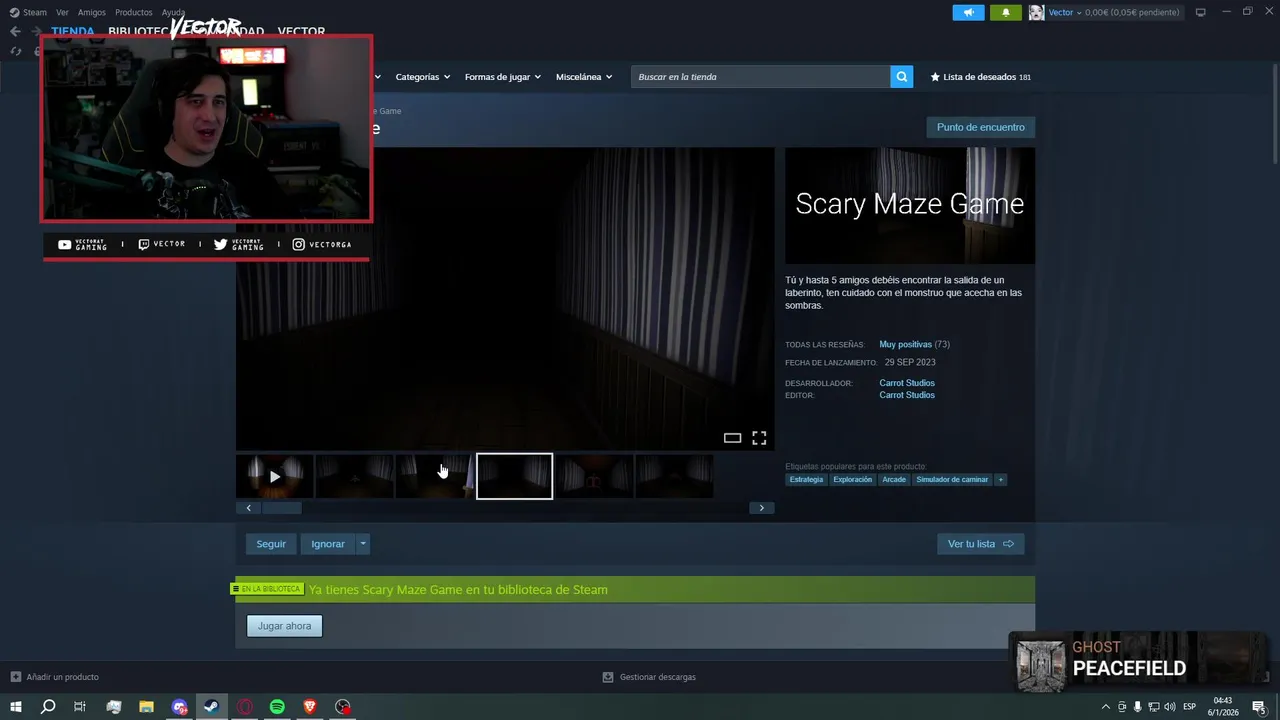The width and height of the screenshot is (1280, 720).
Task: Go back with the navigation arrow
Action: click(x=15, y=31)
